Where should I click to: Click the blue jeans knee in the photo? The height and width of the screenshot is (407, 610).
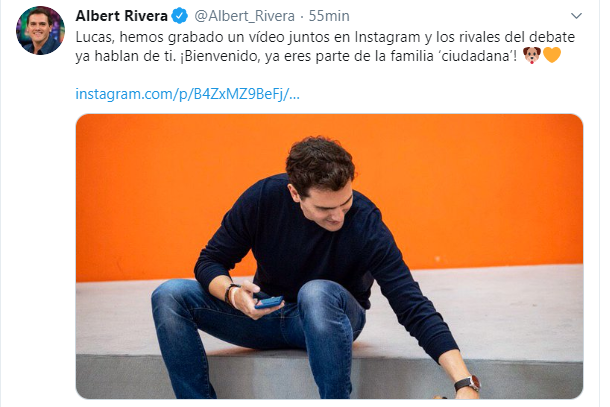point(321,294)
